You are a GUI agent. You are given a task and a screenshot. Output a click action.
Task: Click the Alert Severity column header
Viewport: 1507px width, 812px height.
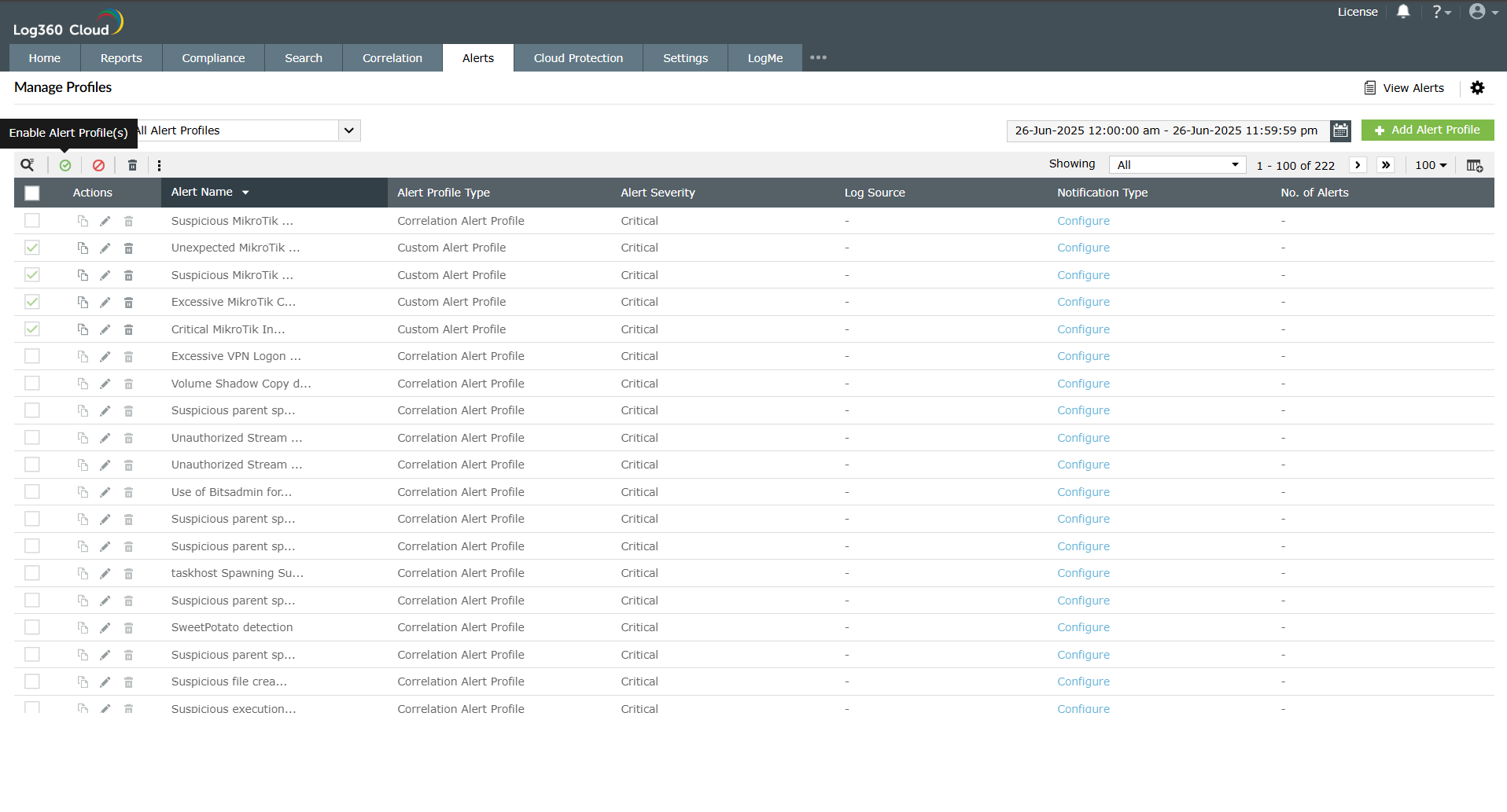[x=658, y=193]
